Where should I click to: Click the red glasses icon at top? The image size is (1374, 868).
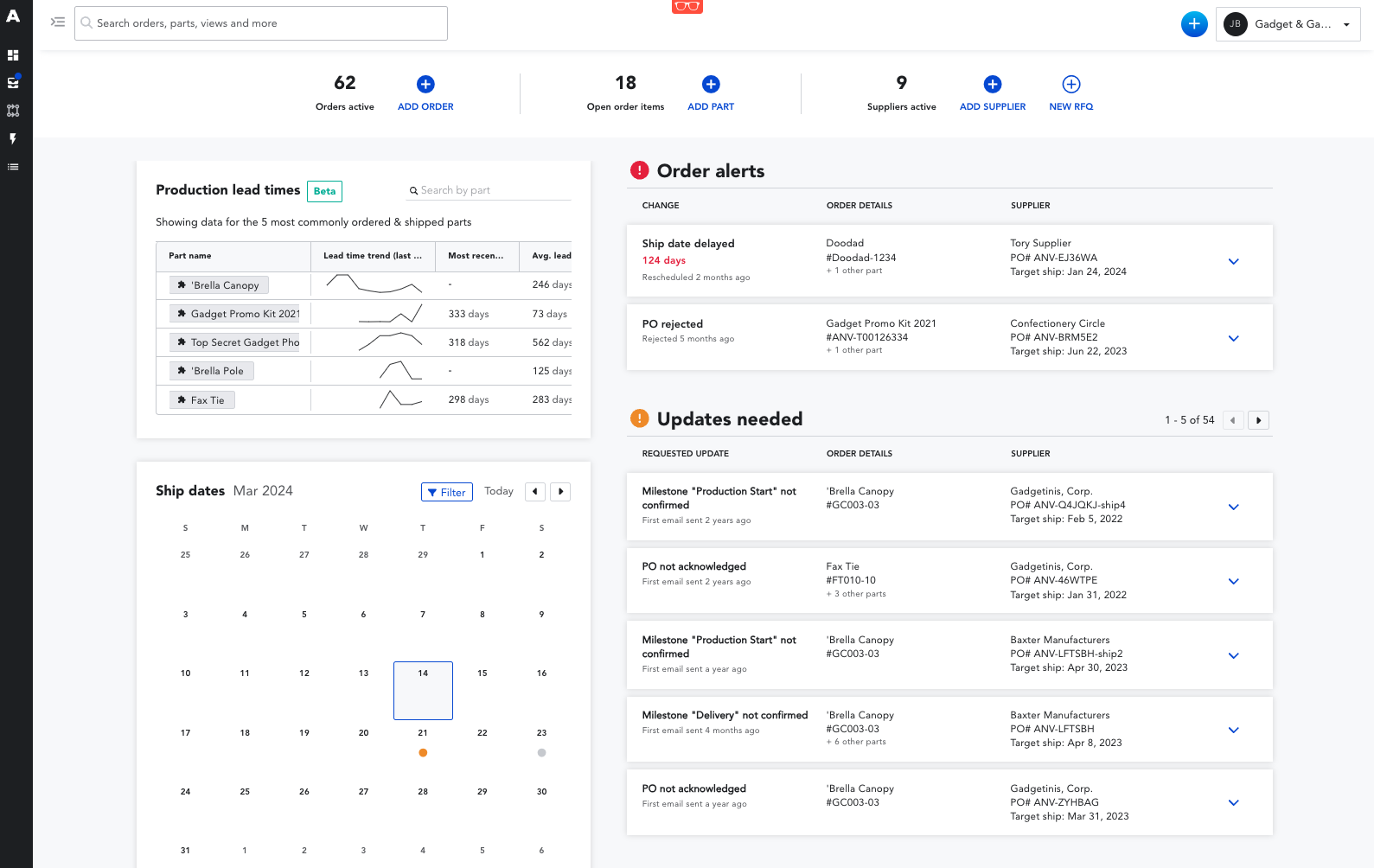687,6
